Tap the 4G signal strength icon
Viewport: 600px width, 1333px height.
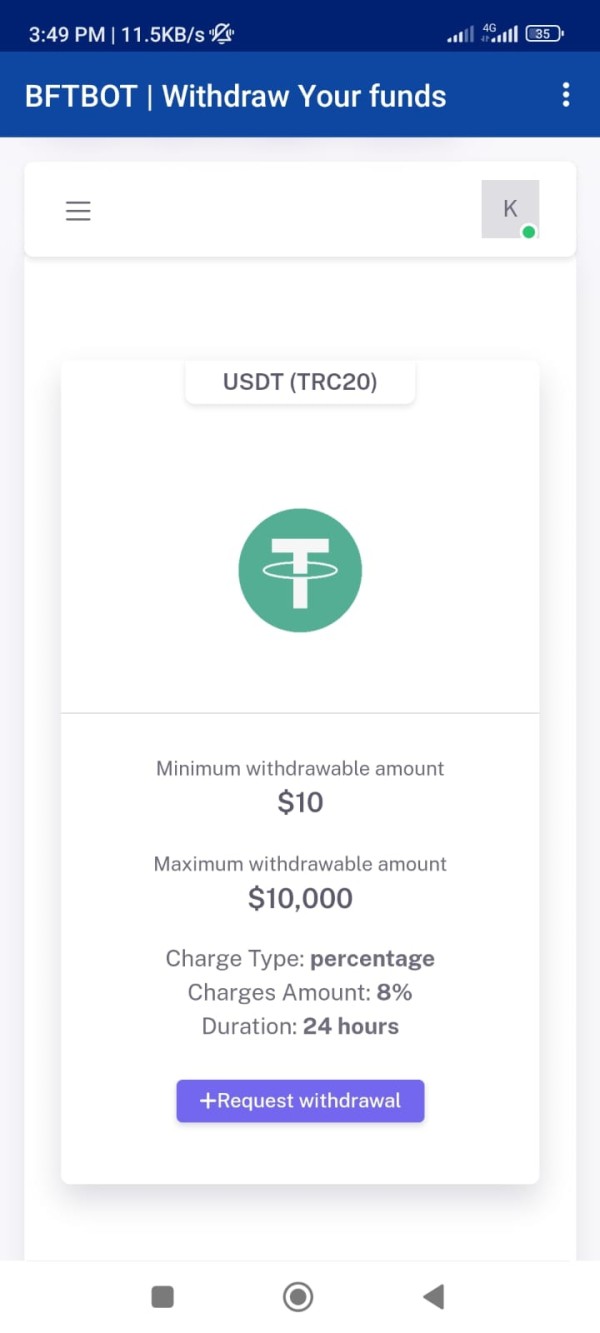[499, 34]
